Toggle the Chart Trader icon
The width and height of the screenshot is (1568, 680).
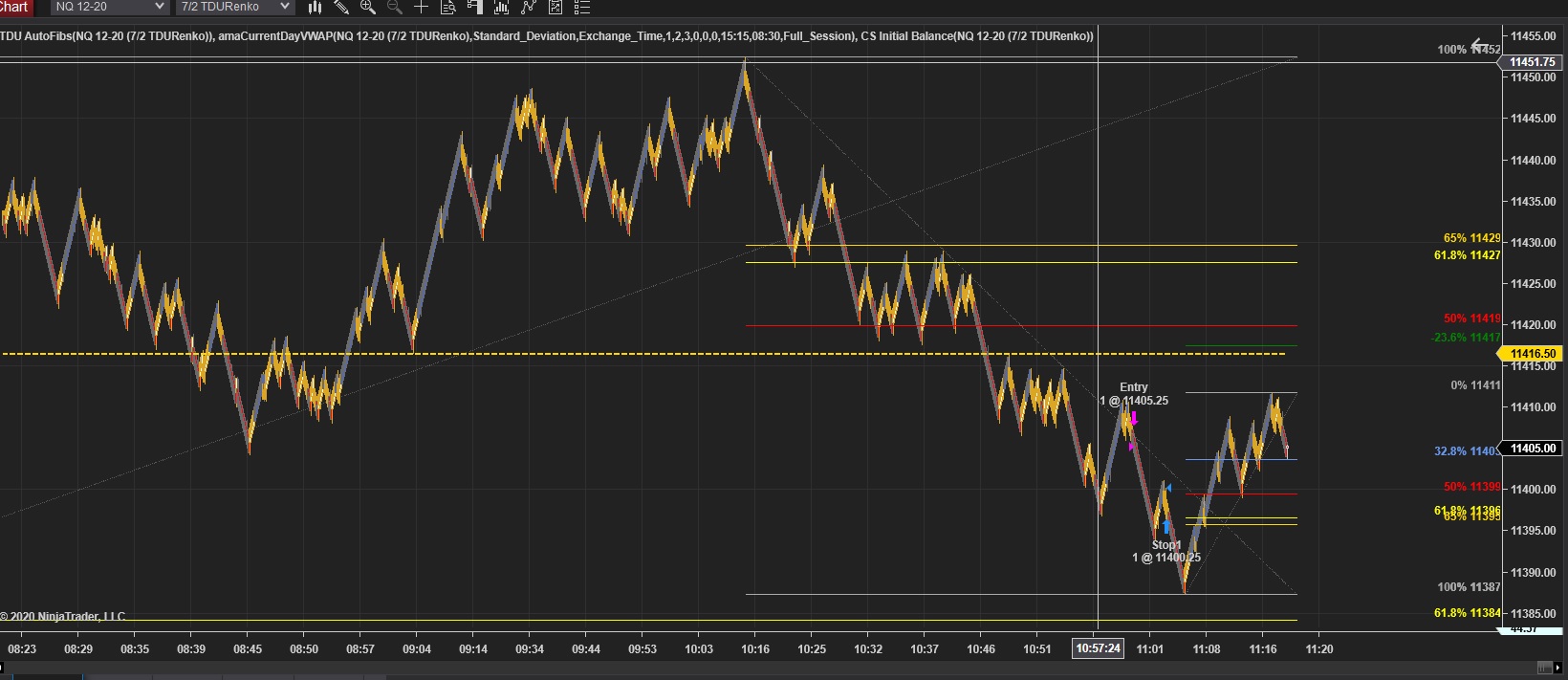coord(474,7)
